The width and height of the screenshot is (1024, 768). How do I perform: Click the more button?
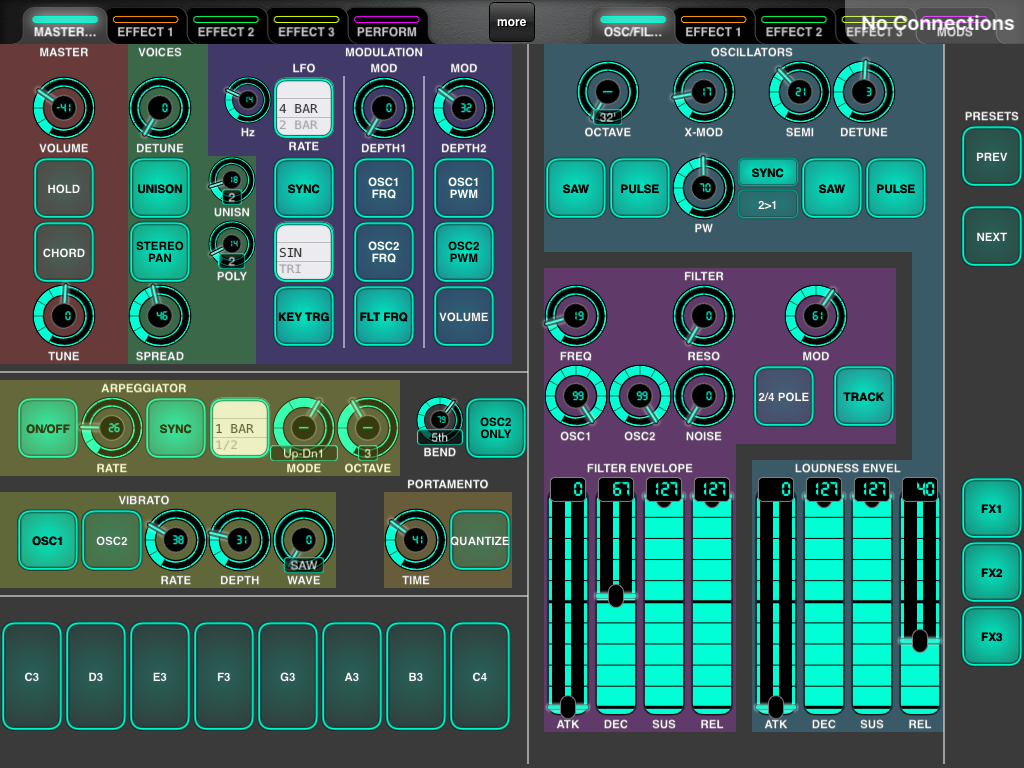tap(511, 22)
